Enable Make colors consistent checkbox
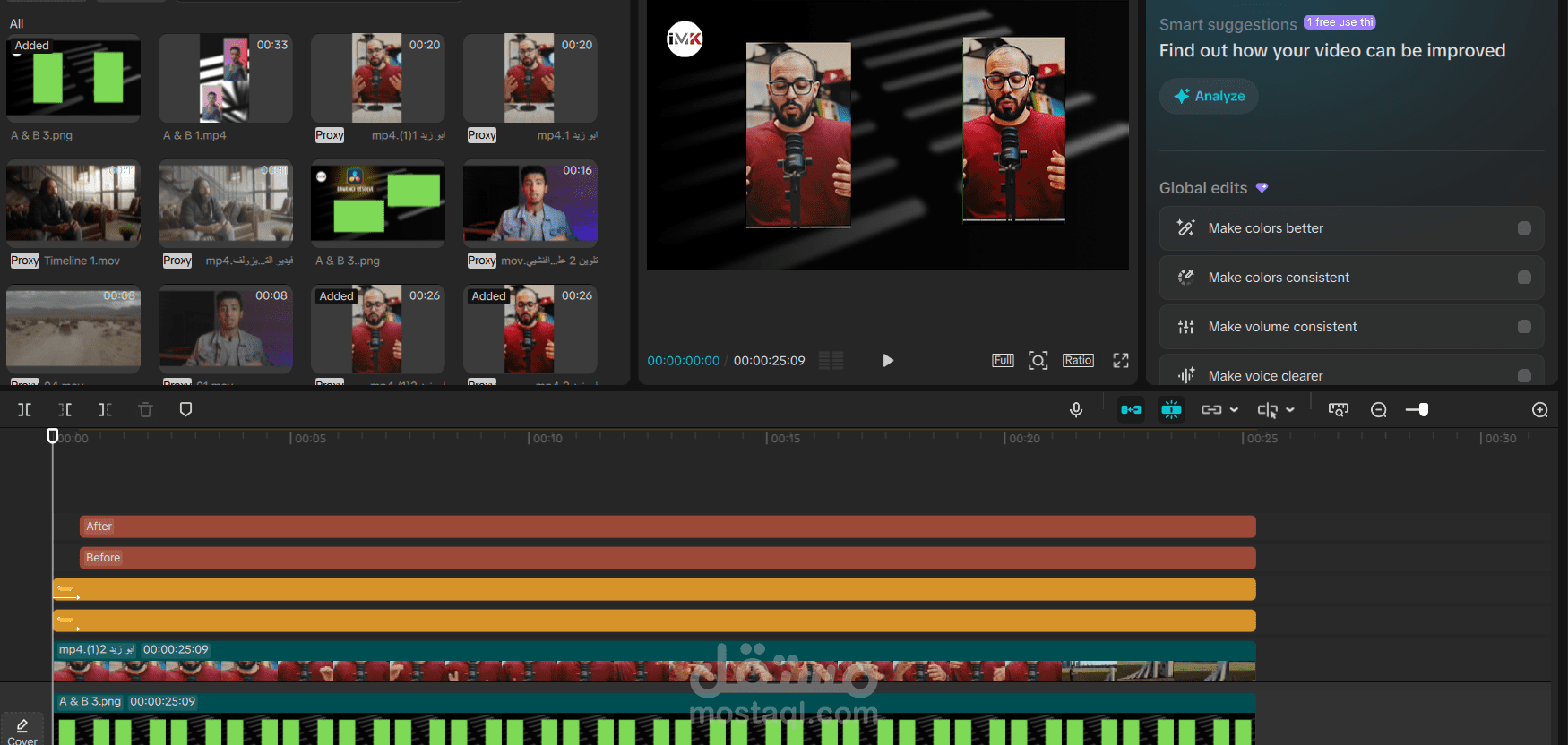 coord(1524,278)
